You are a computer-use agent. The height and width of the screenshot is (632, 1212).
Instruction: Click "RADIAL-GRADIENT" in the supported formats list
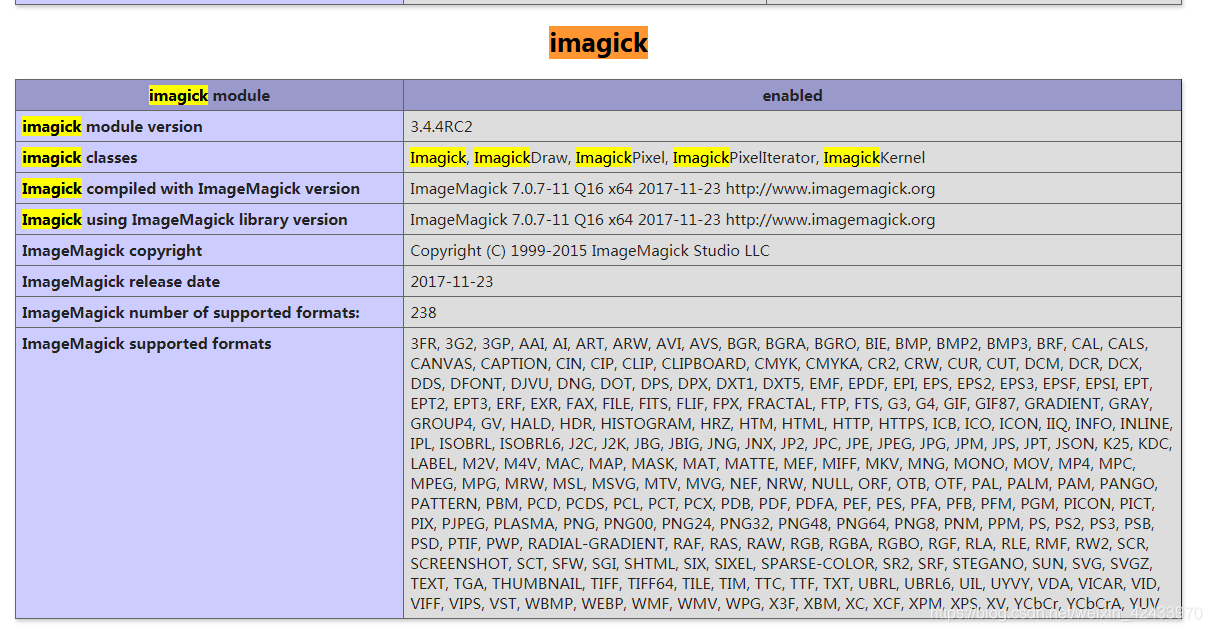[596, 544]
